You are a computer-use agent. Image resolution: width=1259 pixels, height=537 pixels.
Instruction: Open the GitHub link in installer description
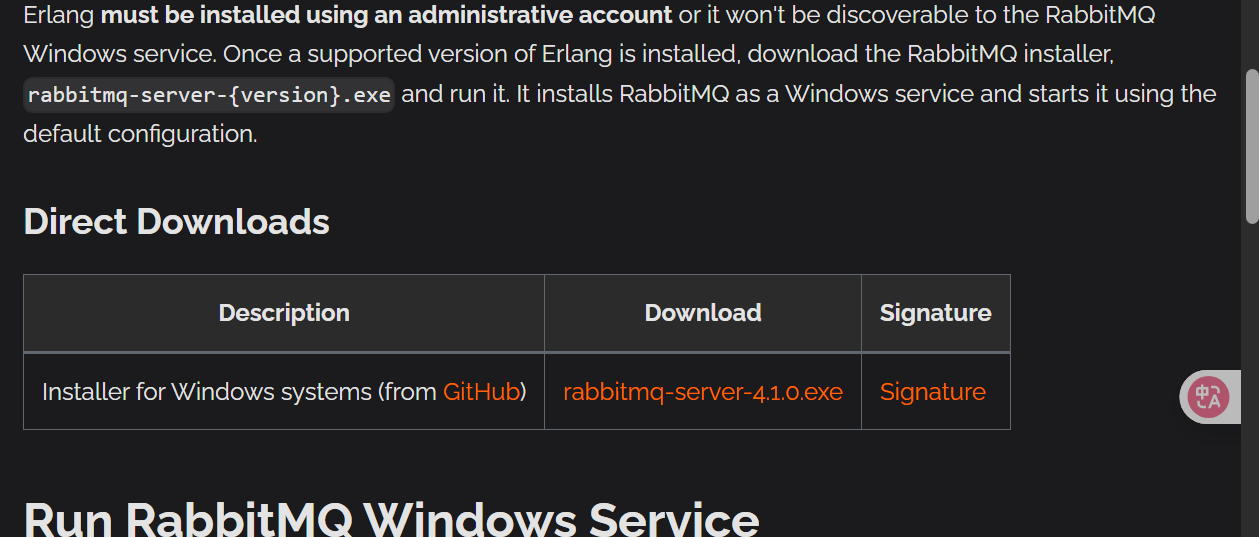point(482,392)
